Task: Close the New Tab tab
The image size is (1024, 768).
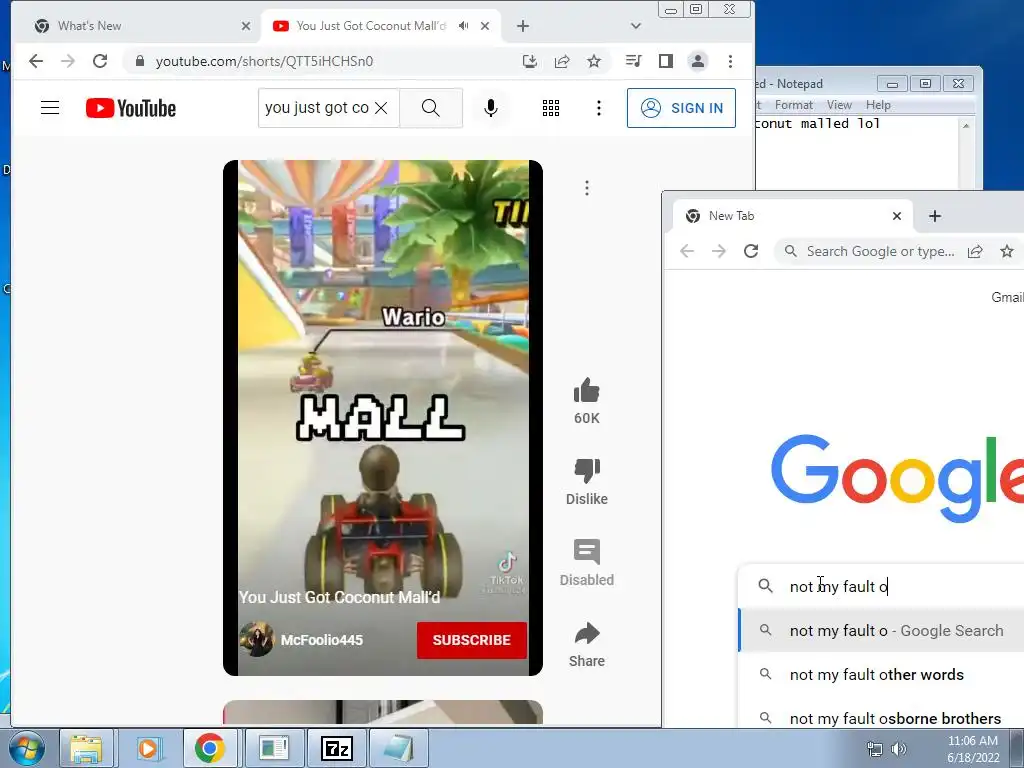Action: (x=897, y=216)
